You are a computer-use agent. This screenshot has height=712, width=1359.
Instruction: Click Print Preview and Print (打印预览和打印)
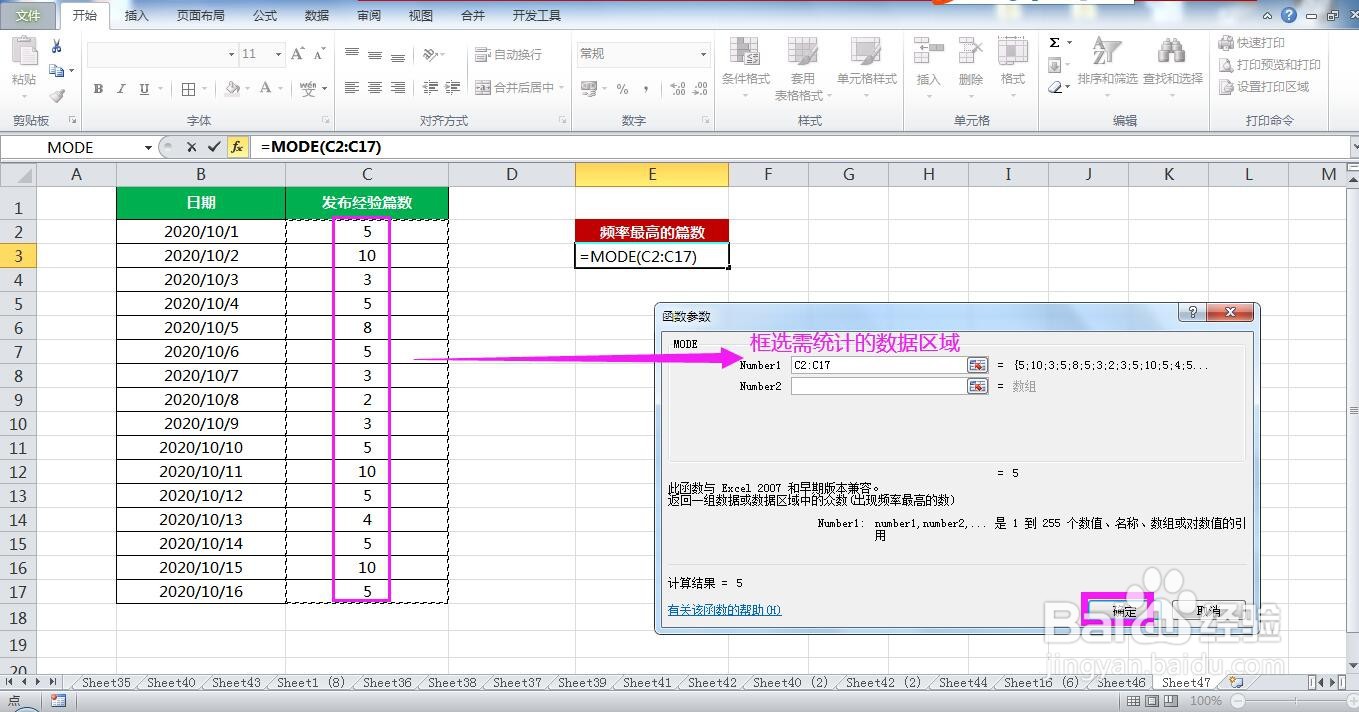coord(1269,65)
